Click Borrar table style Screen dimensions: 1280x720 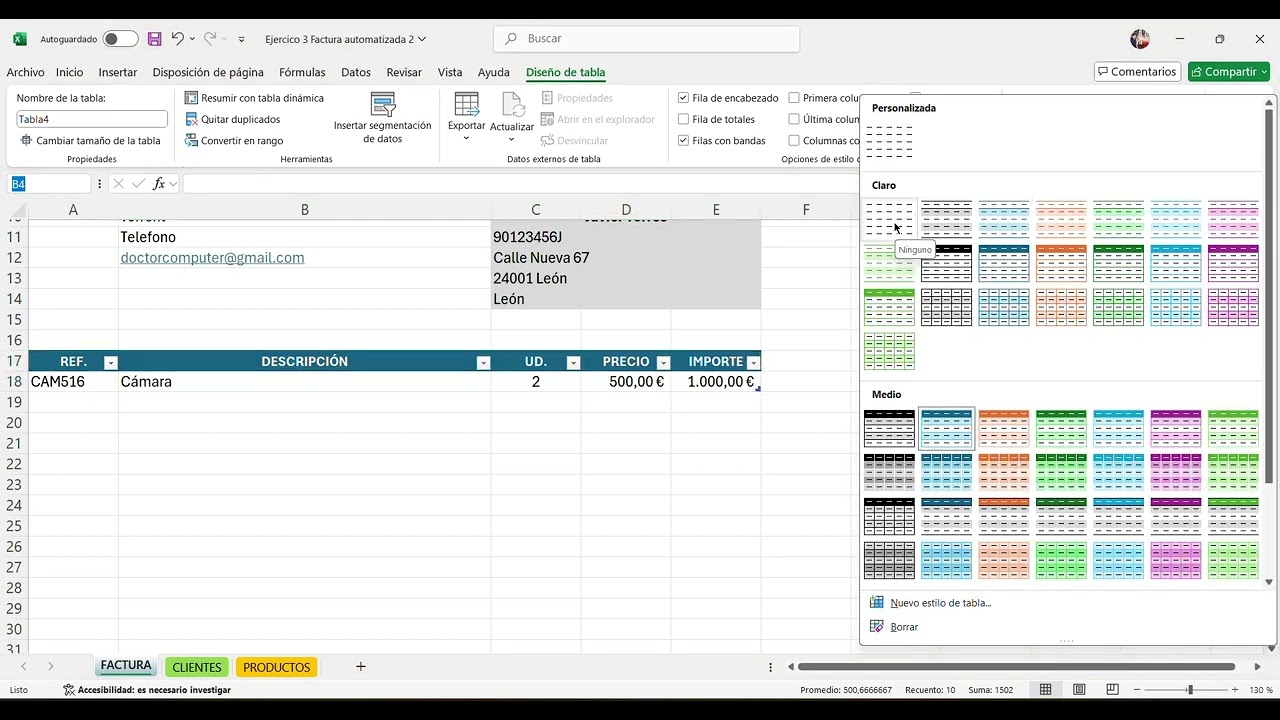coord(893,627)
